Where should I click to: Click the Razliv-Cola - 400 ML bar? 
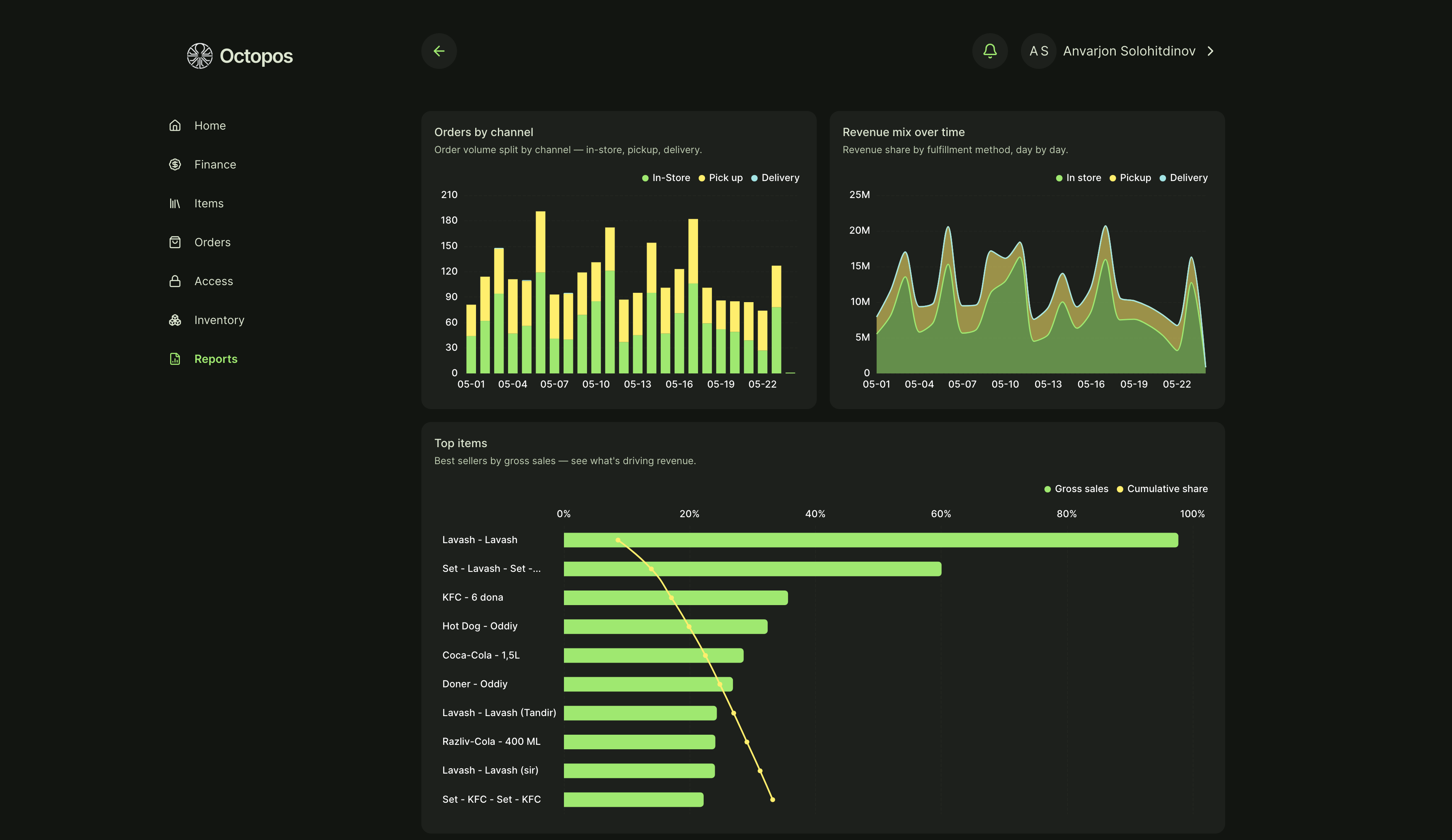[640, 742]
